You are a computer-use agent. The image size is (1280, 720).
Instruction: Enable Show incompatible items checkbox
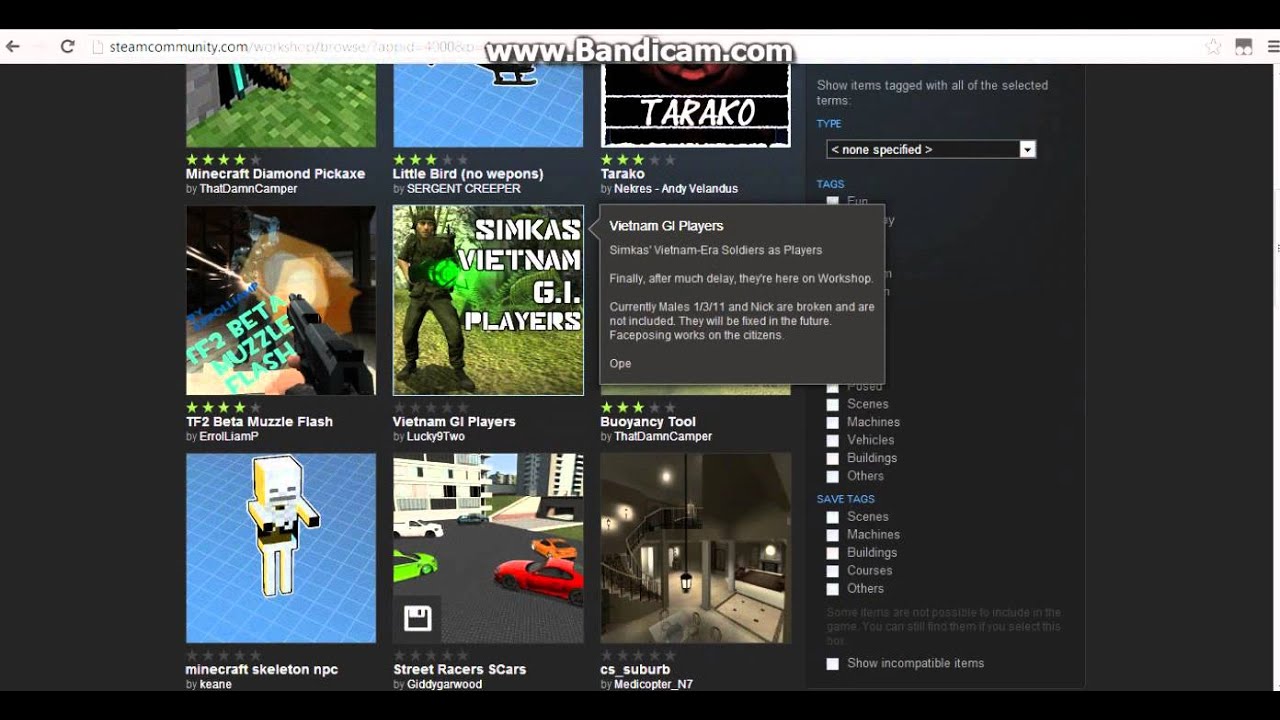832,664
